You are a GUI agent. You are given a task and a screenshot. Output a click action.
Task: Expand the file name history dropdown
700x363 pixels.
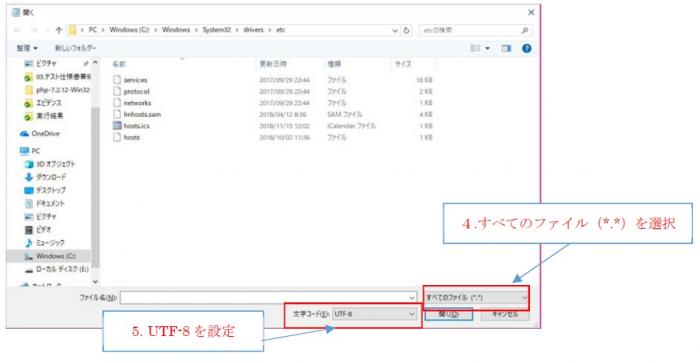(412, 297)
